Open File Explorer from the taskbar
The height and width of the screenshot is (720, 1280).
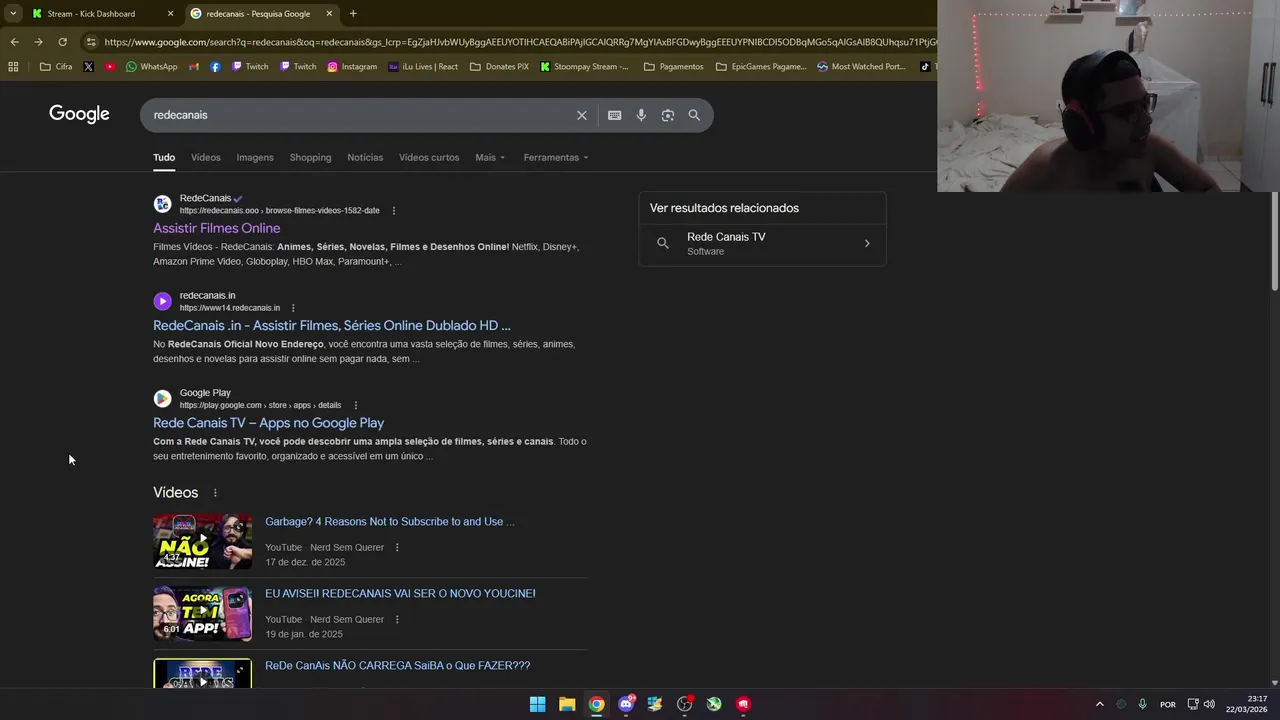pyautogui.click(x=567, y=704)
